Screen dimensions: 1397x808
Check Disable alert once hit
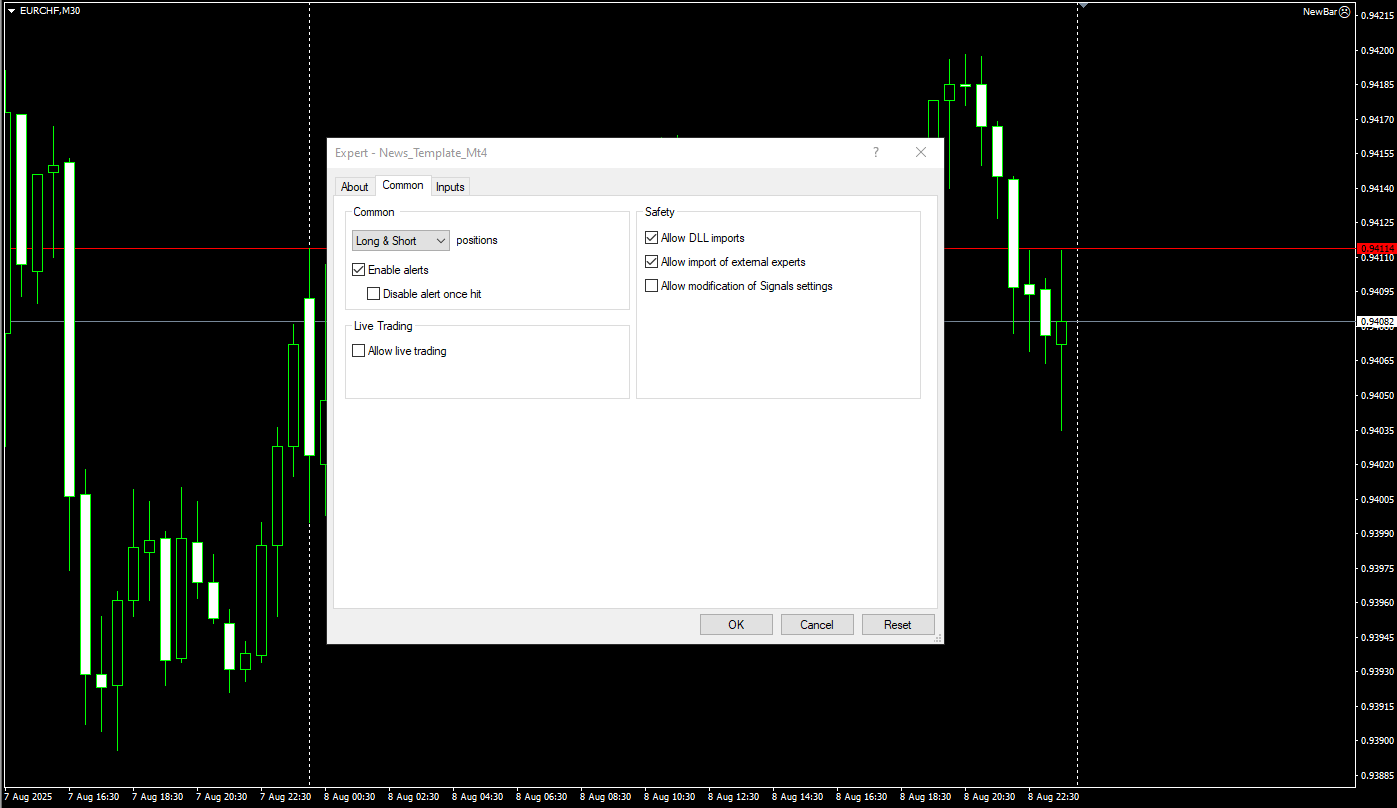tap(374, 294)
